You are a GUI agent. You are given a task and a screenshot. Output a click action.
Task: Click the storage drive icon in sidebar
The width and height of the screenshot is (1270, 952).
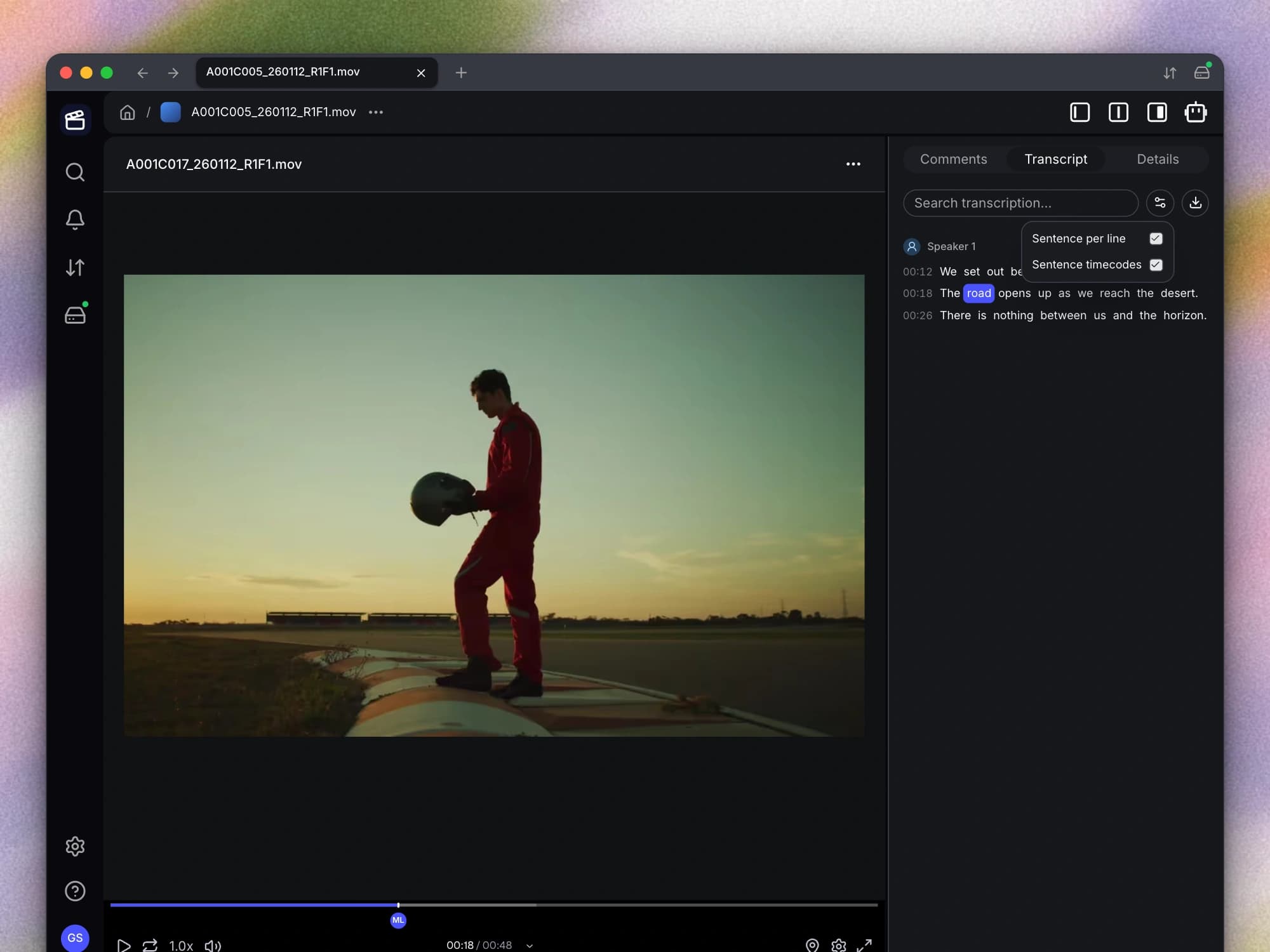point(75,315)
